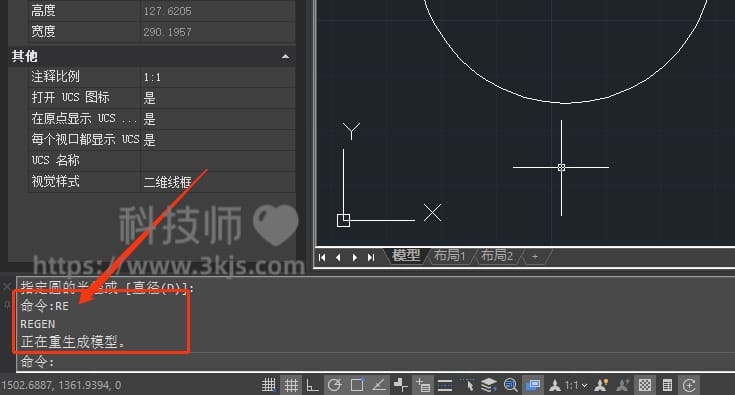Add new layout with plus tab
Image resolution: width=735 pixels, height=395 pixels.
click(x=535, y=256)
